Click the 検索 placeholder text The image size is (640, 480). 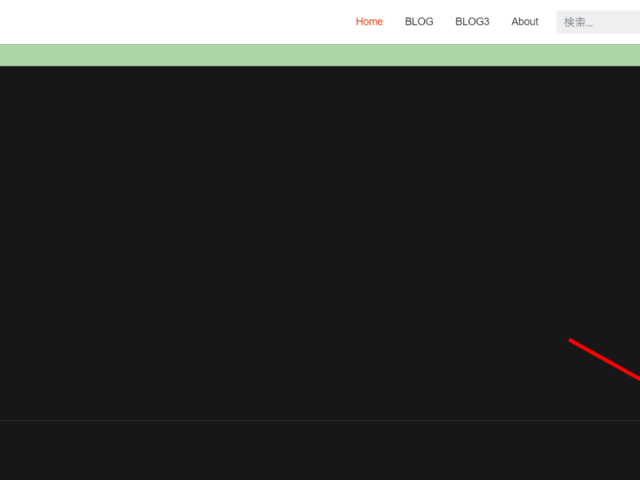tap(578, 22)
